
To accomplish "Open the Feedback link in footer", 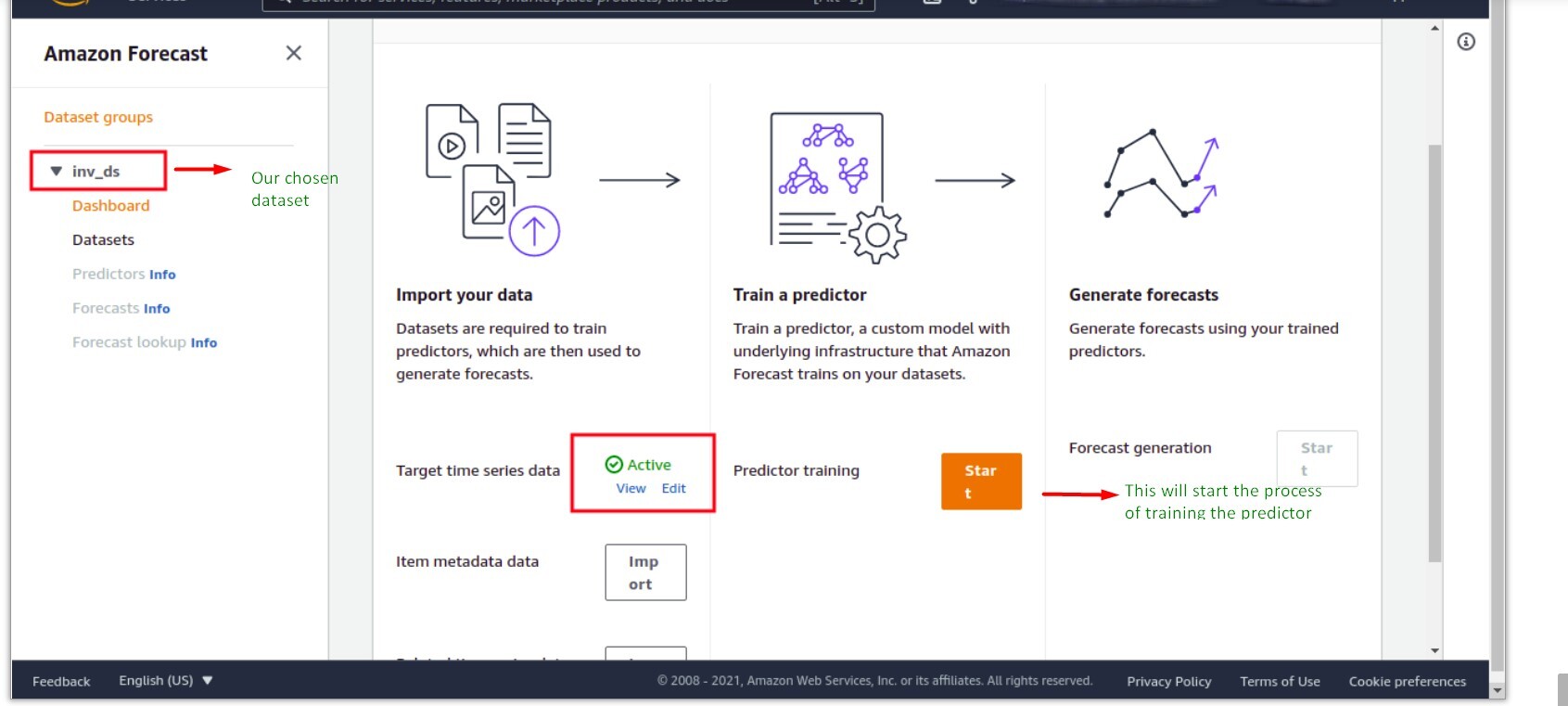I will [x=61, y=681].
